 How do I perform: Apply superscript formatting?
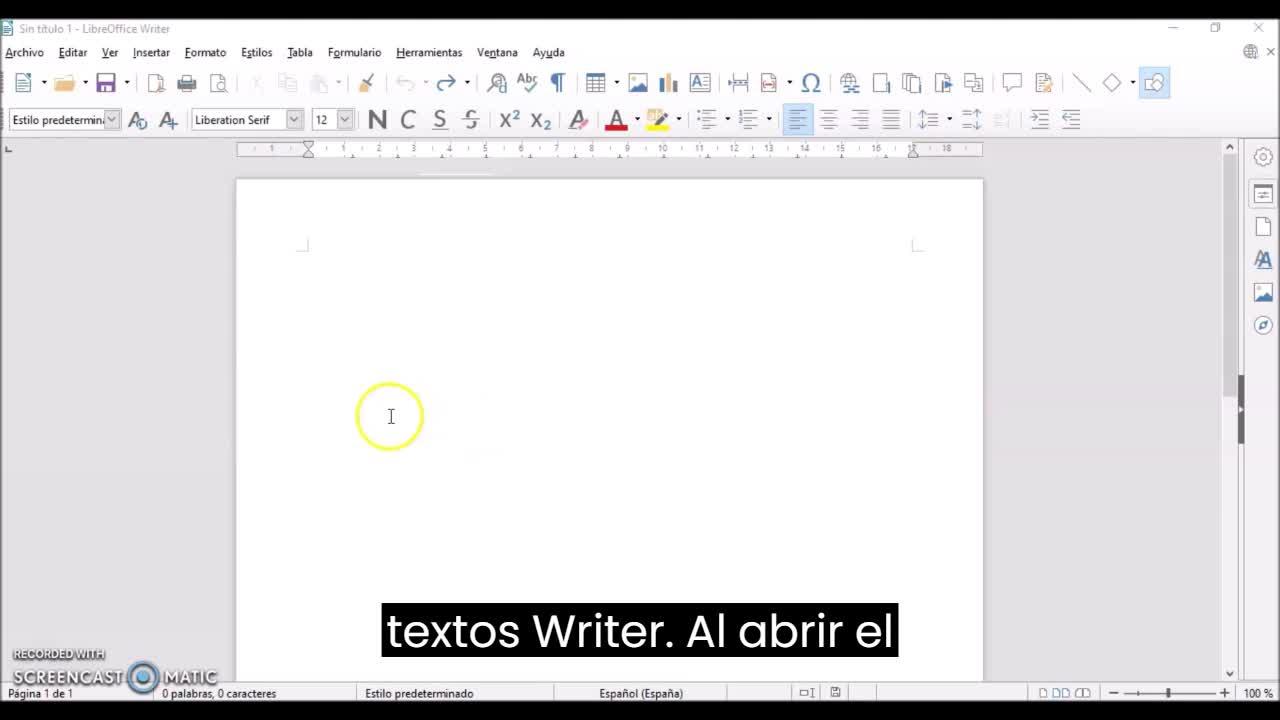tap(509, 120)
